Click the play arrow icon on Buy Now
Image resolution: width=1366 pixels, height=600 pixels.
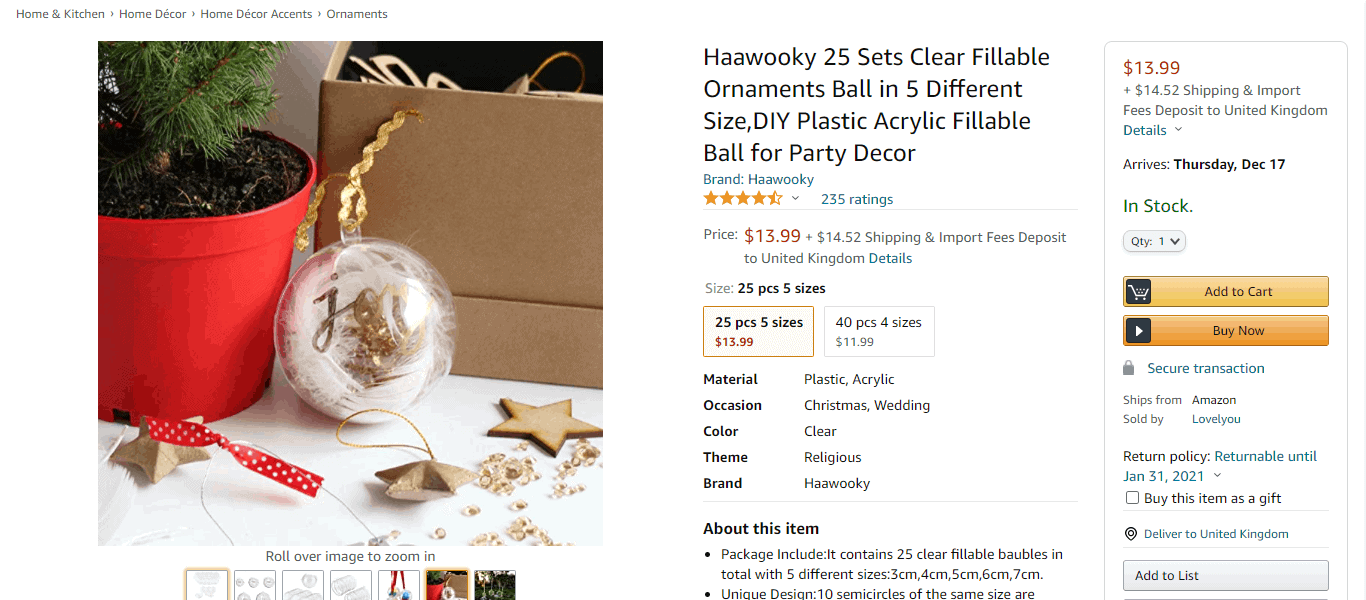click(1138, 331)
